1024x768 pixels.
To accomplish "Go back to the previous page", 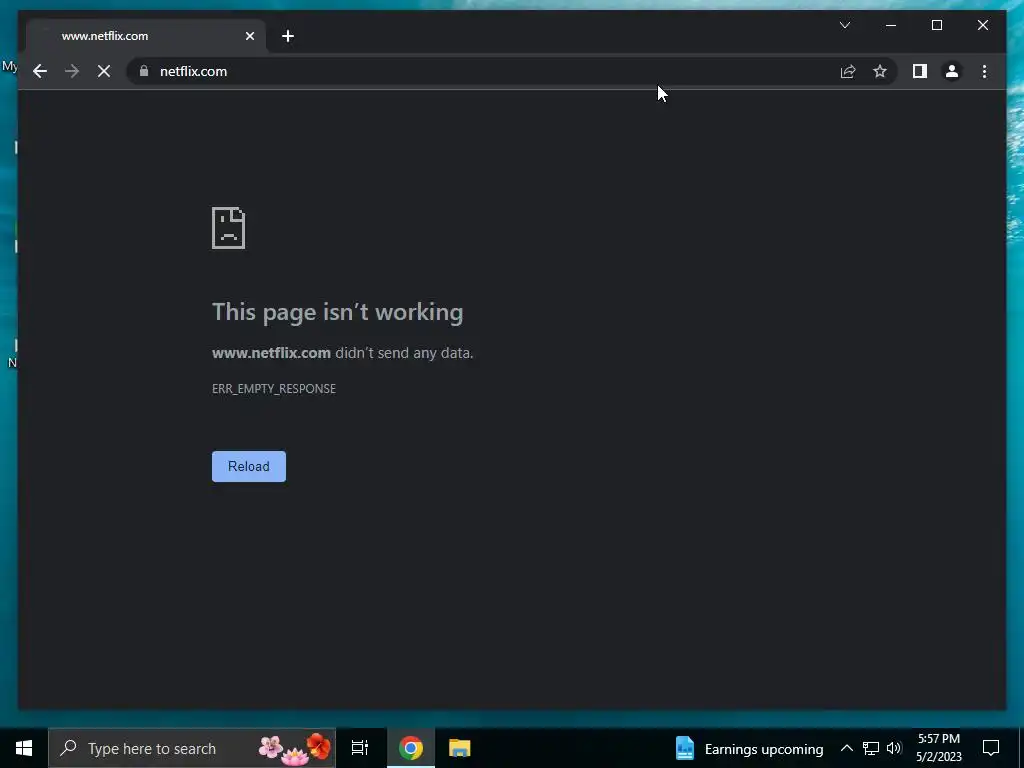I will coord(40,71).
